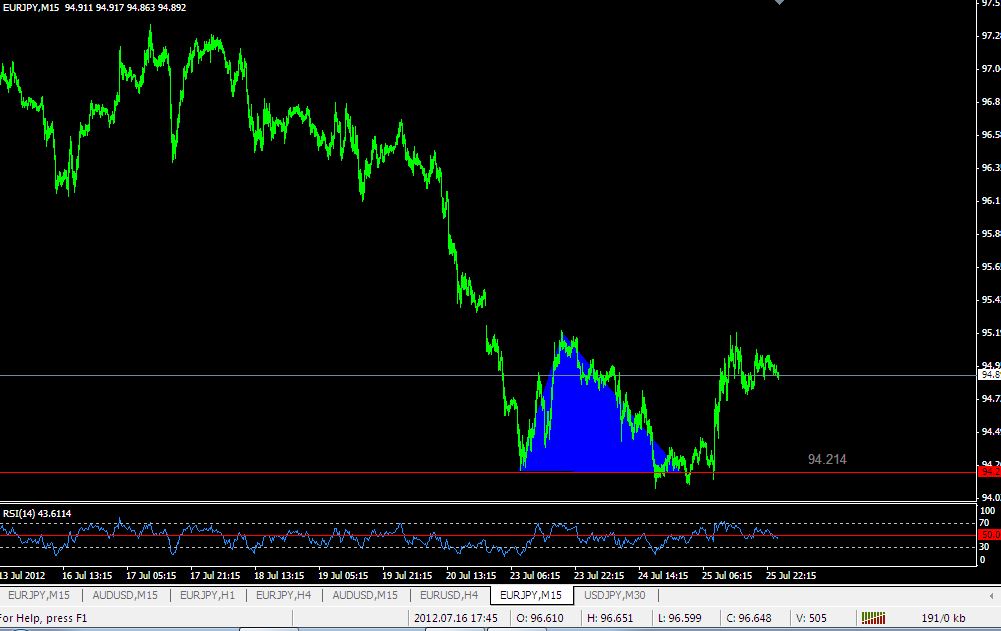
Task: Switch to the EURUSD,H4 chart tab
Action: click(449, 595)
